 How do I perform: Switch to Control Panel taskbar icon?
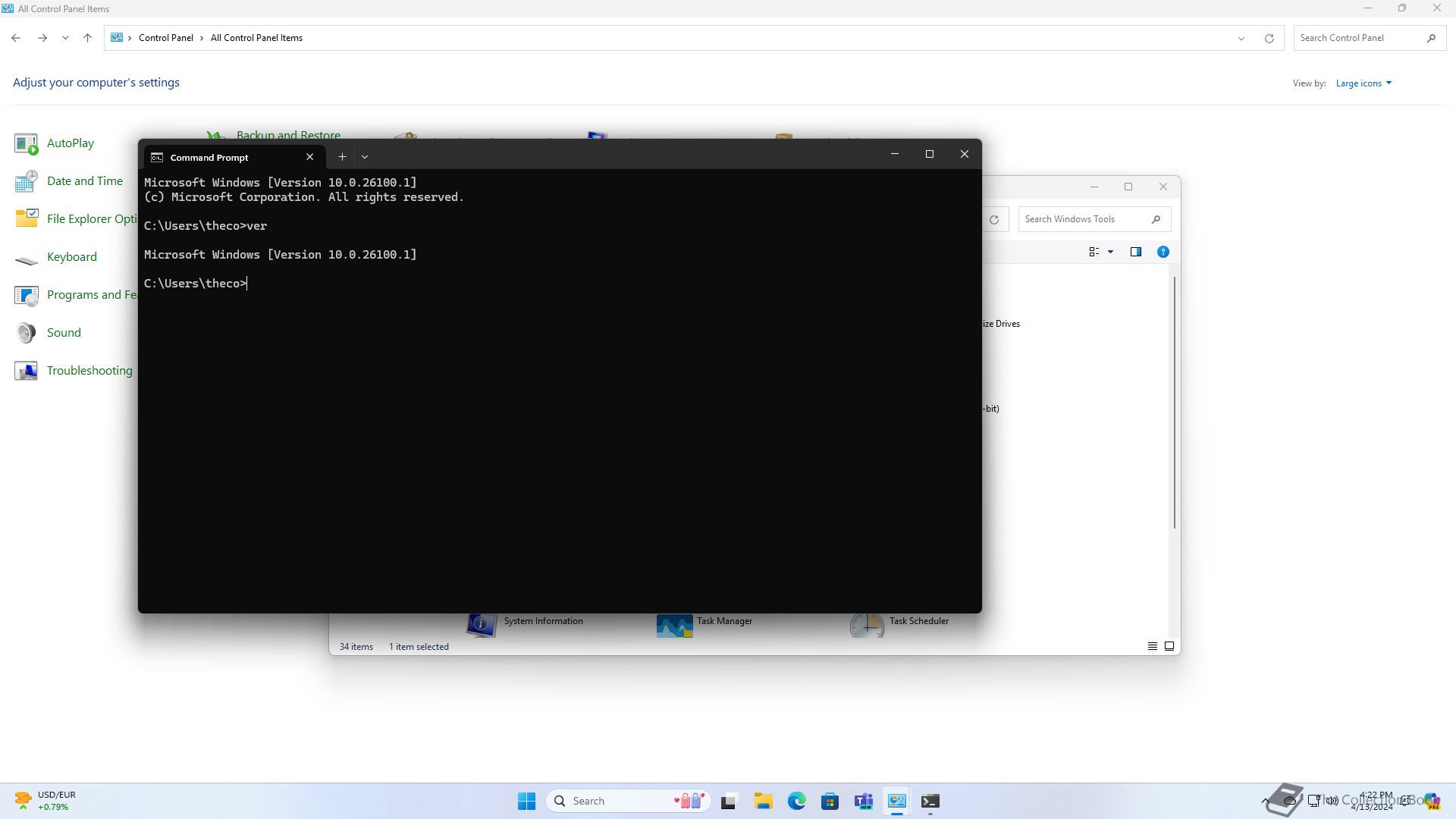tap(897, 801)
